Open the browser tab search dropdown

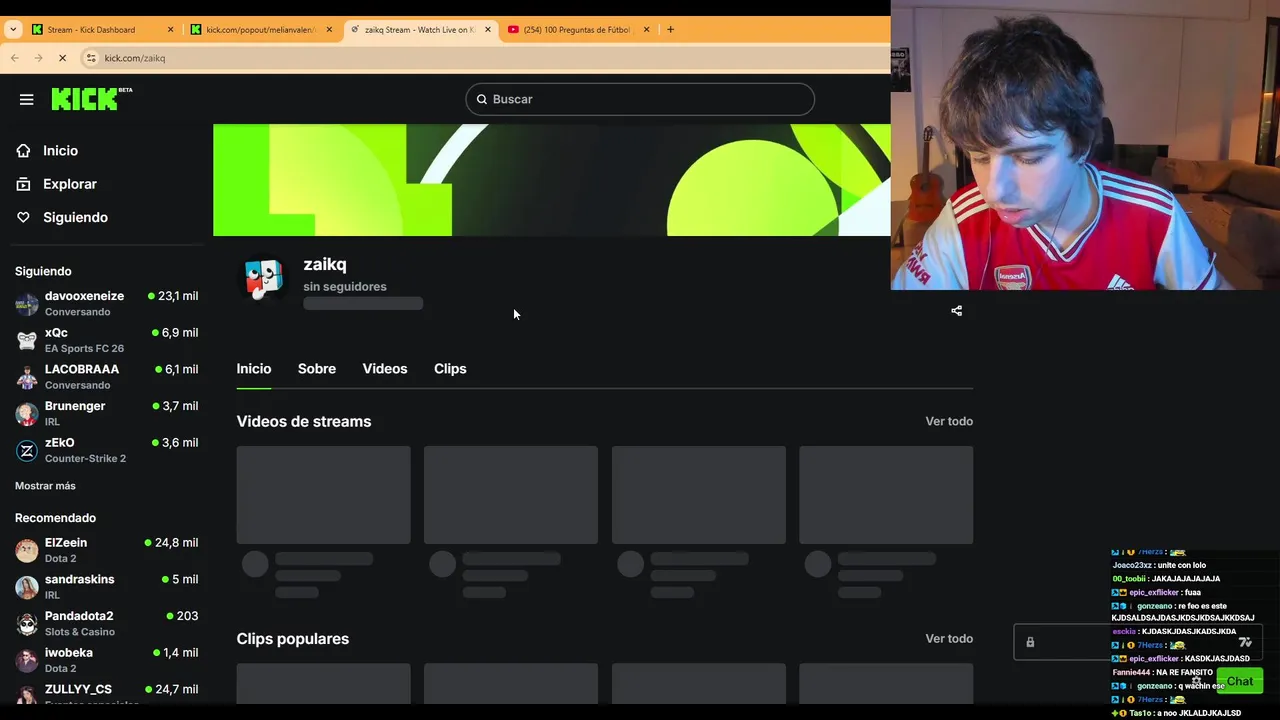[x=13, y=29]
